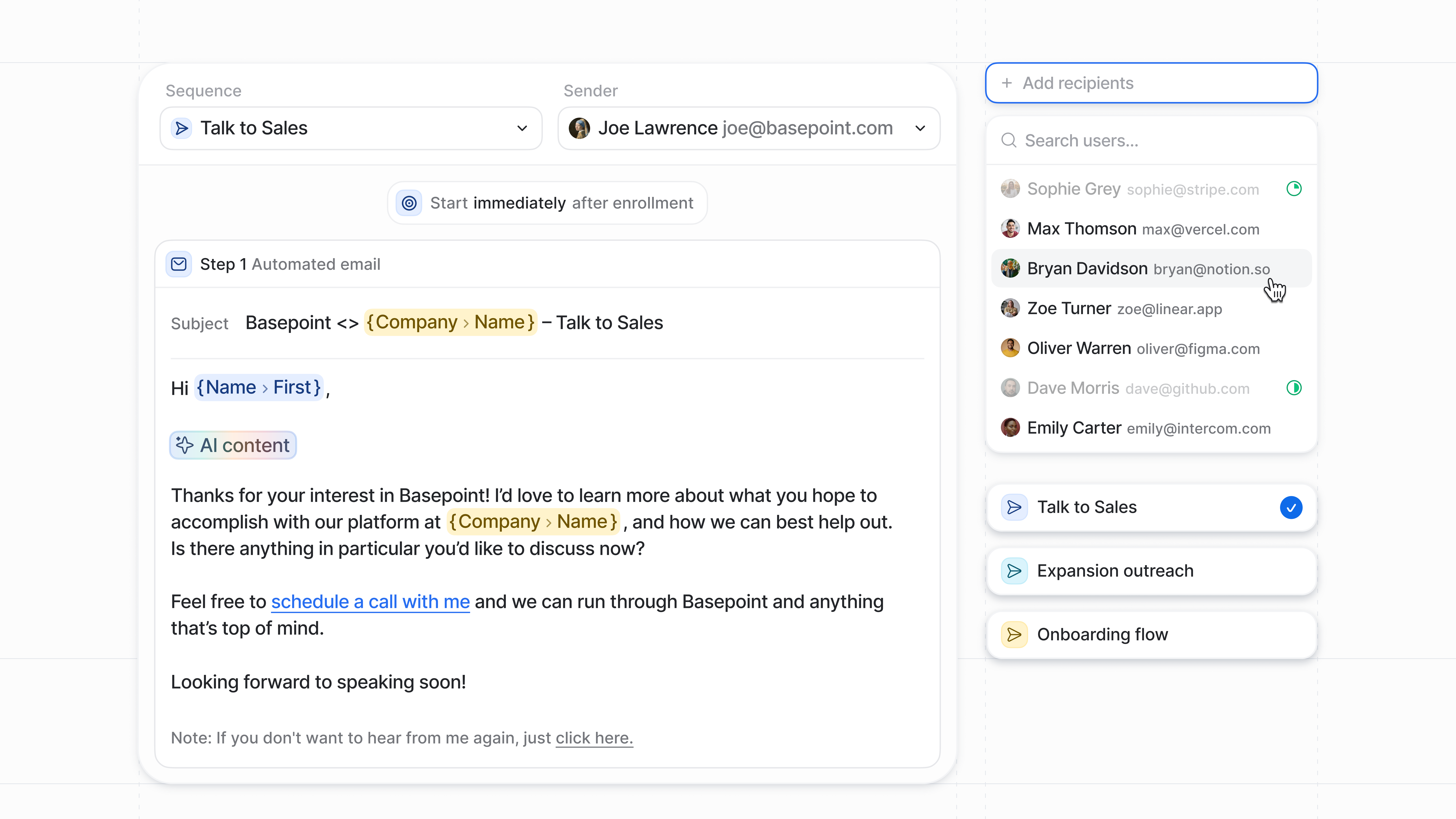The width and height of the screenshot is (1456, 819).
Task: Click the joe@basepoint.com sender email
Action: tap(808, 128)
